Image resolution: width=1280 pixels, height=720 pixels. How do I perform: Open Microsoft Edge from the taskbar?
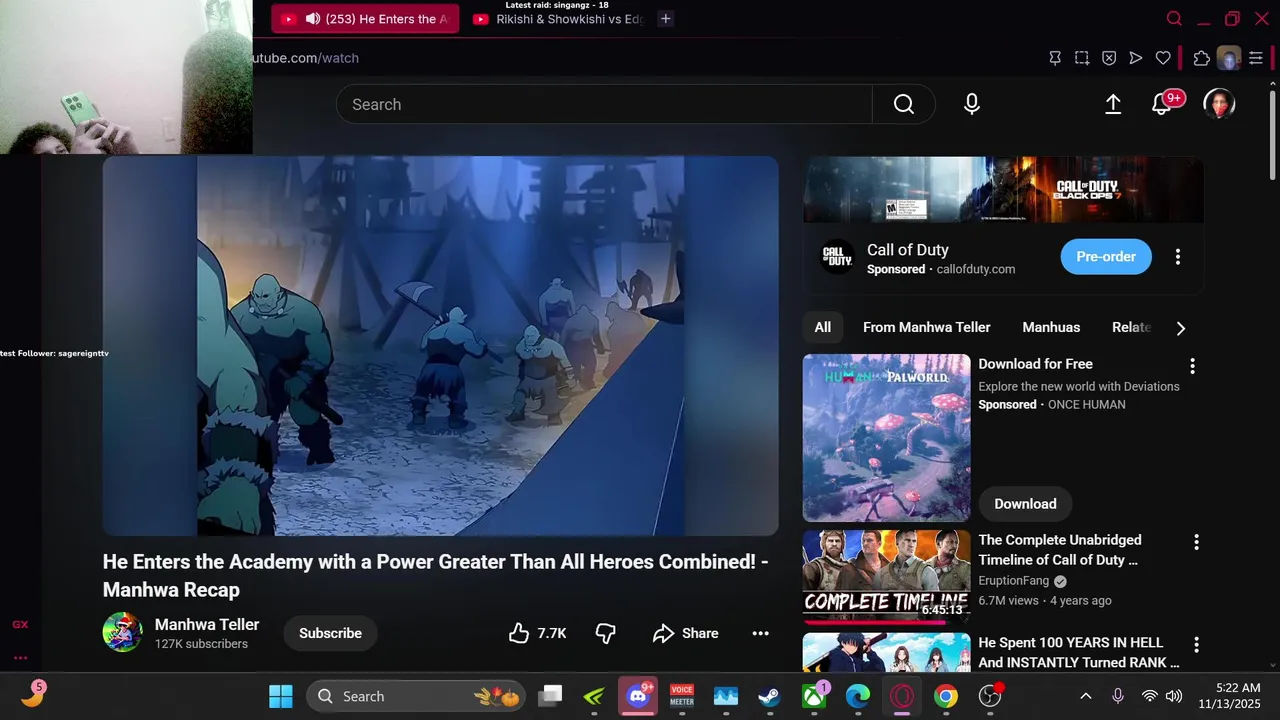(x=858, y=696)
